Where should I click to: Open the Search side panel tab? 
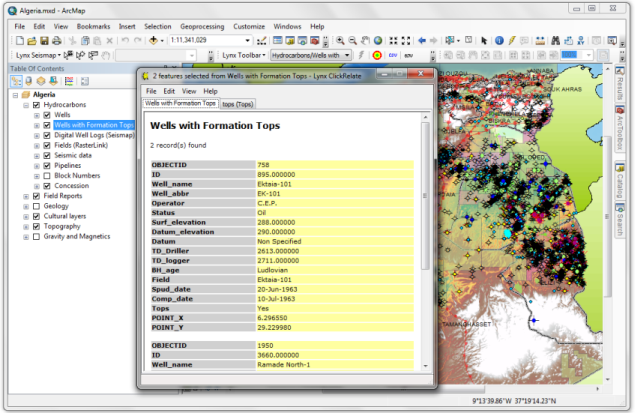620,220
